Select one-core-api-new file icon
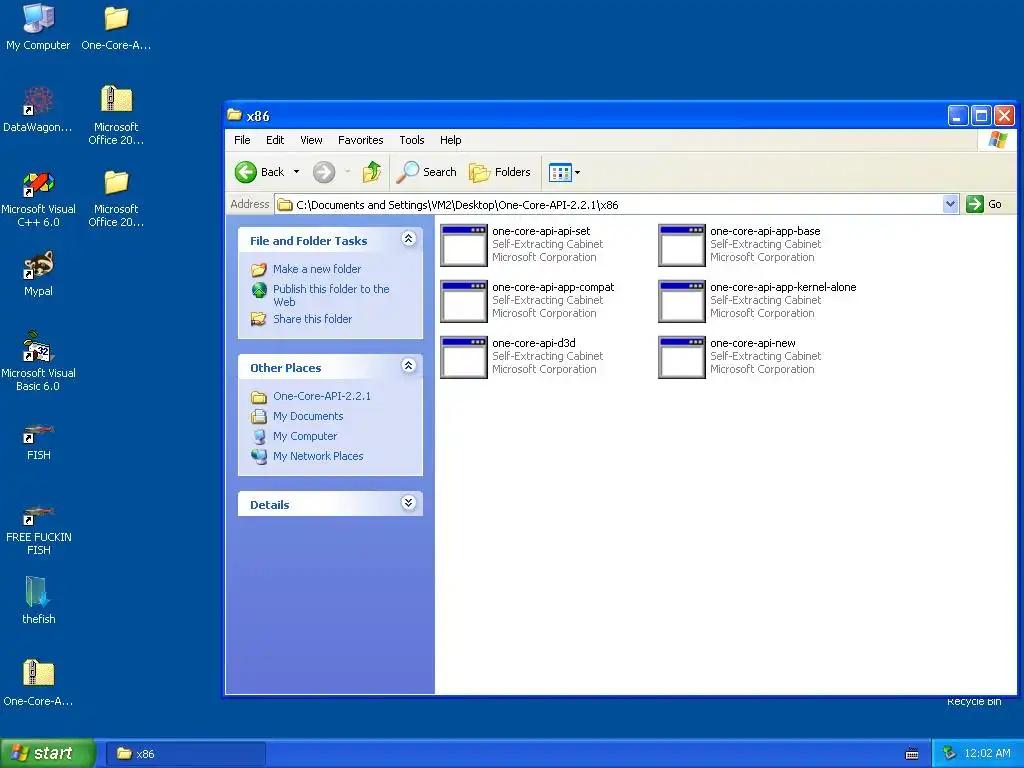Viewport: 1024px width, 768px height. 682,357
